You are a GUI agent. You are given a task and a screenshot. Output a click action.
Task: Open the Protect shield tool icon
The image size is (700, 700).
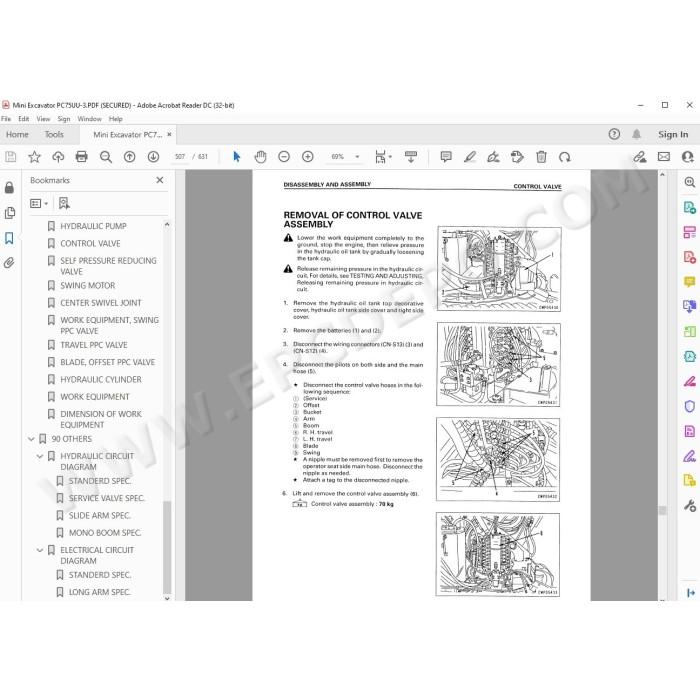(690, 406)
